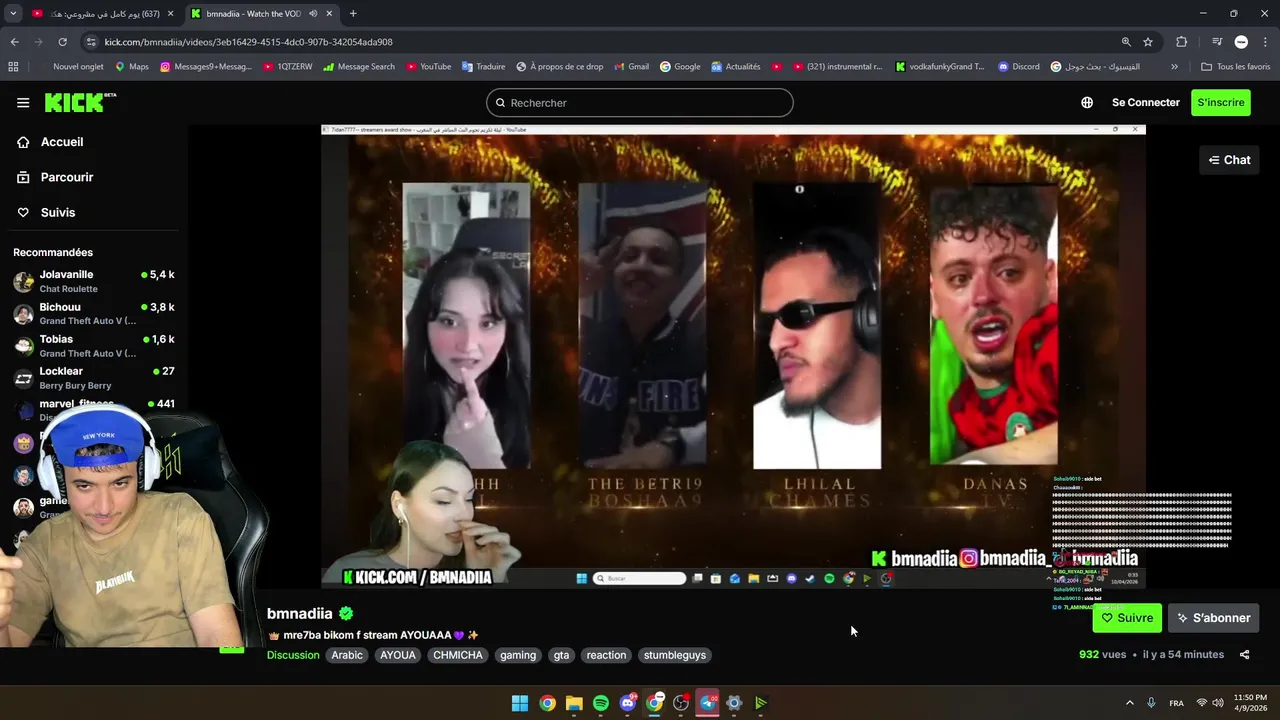
Task: View site information icon in address bar
Action: tap(91, 42)
